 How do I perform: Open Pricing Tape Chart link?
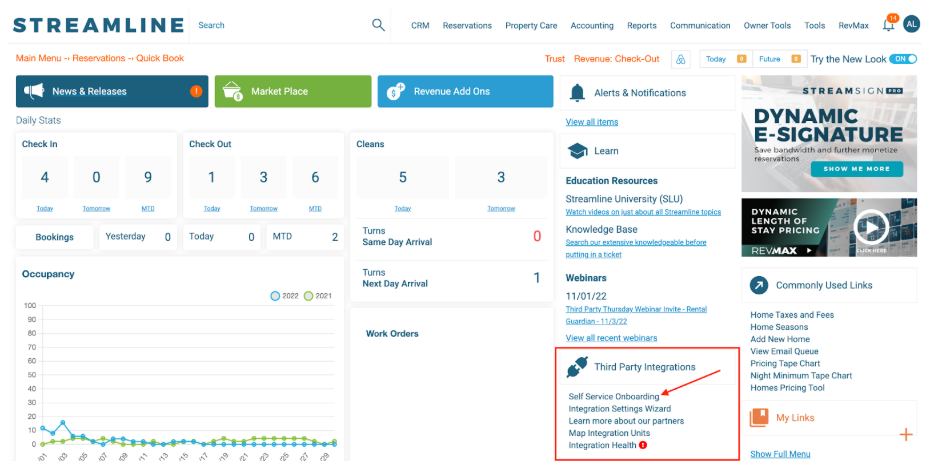point(785,364)
